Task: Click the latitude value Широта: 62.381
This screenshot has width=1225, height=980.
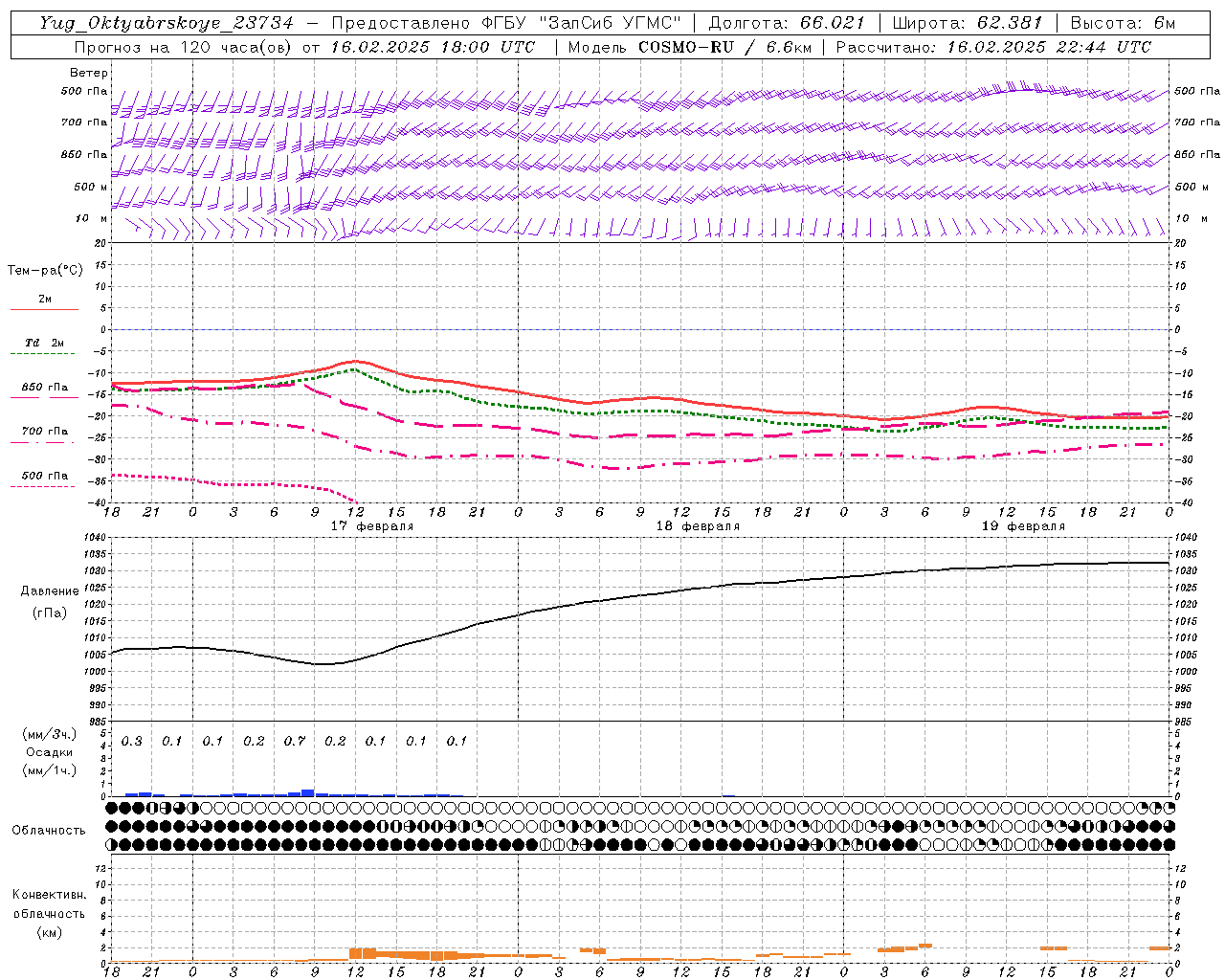Action: pyautogui.click(x=968, y=23)
